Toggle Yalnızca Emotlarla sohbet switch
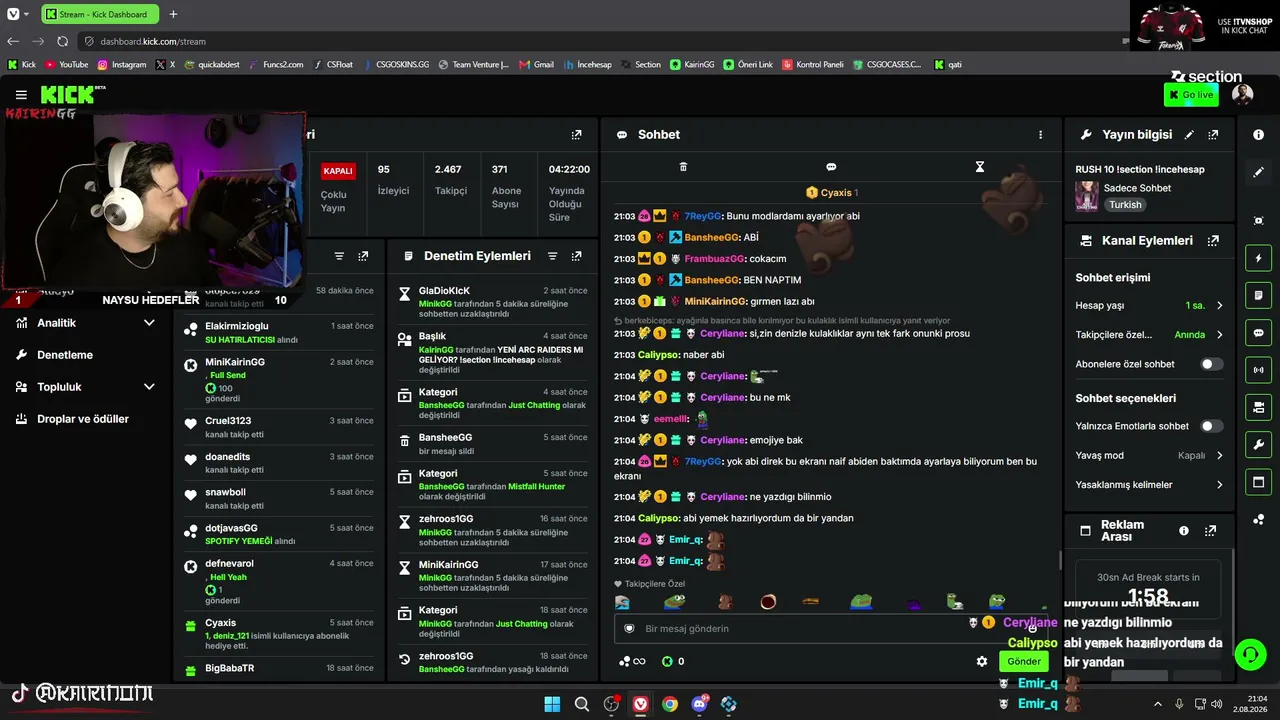This screenshot has height=720, width=1280. tap(1212, 426)
